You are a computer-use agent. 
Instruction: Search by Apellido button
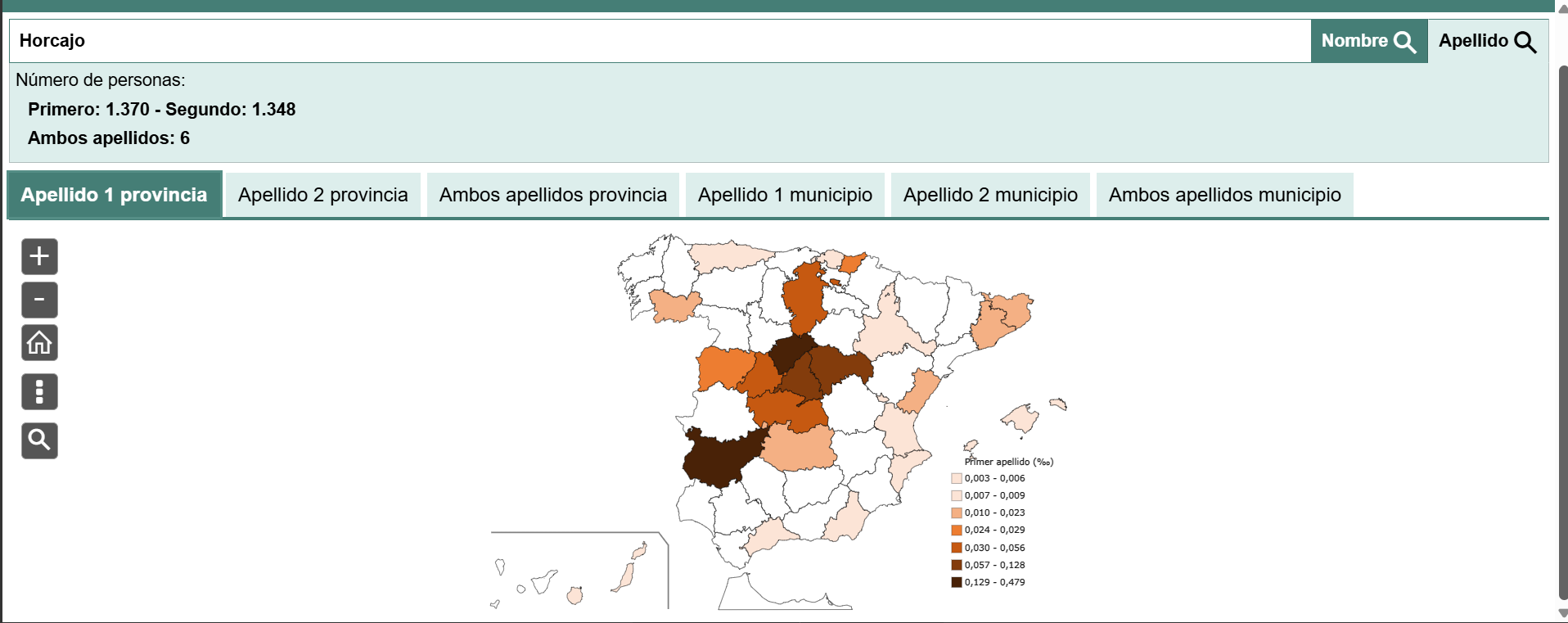[x=1487, y=41]
